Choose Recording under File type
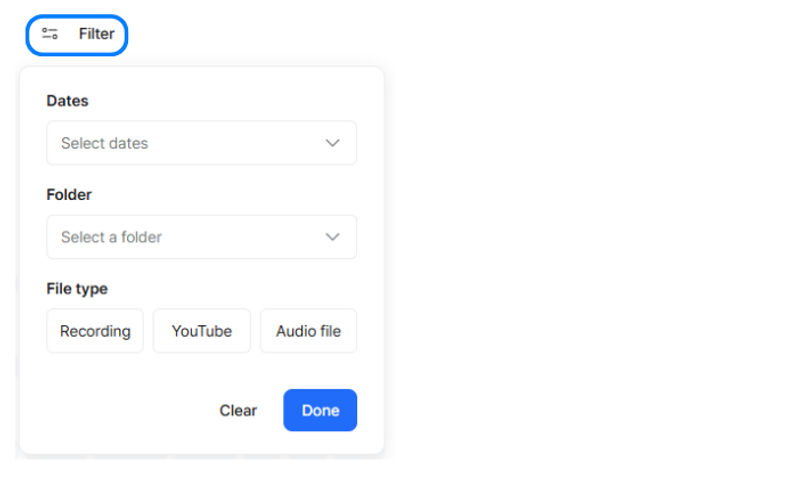 95,331
